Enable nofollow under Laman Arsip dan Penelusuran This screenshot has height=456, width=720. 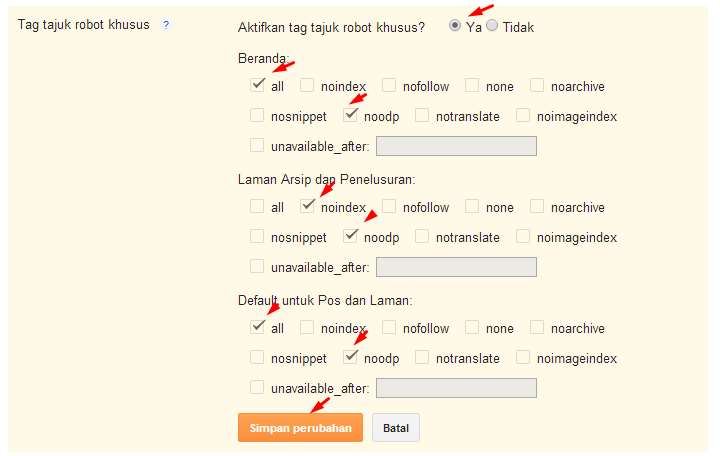click(389, 206)
